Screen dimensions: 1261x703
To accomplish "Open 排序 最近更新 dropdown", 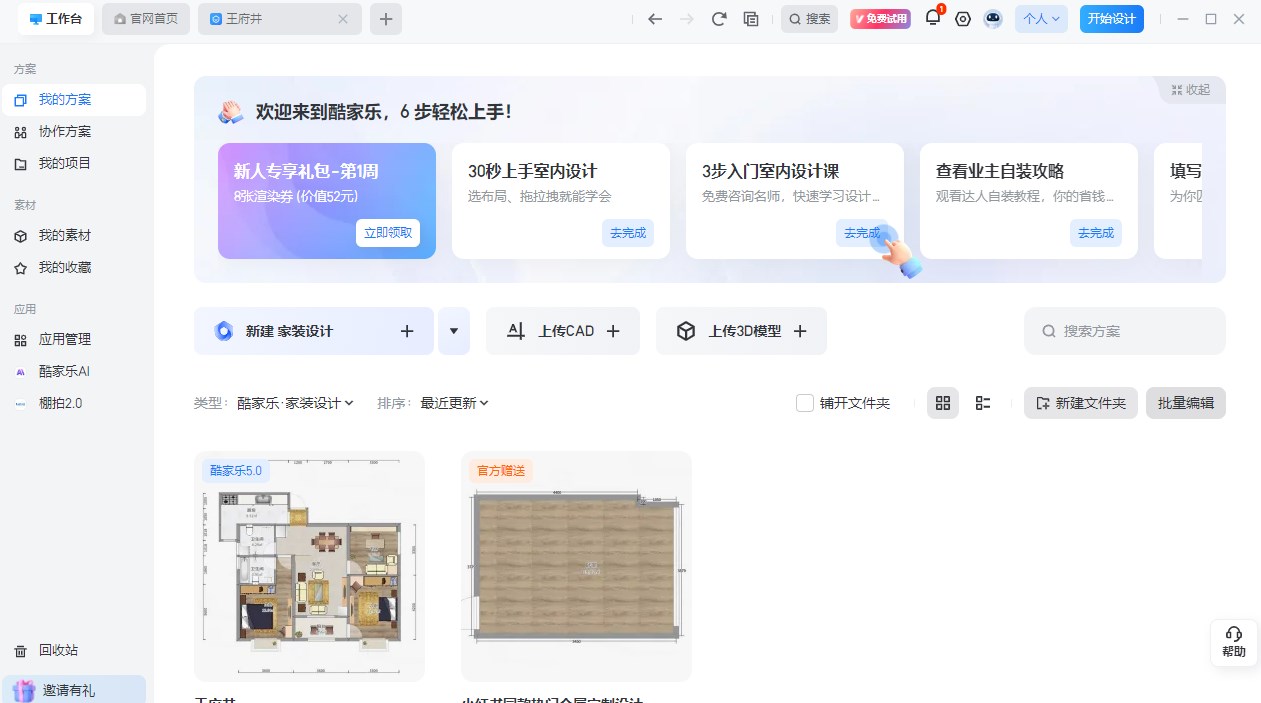I will tap(454, 403).
